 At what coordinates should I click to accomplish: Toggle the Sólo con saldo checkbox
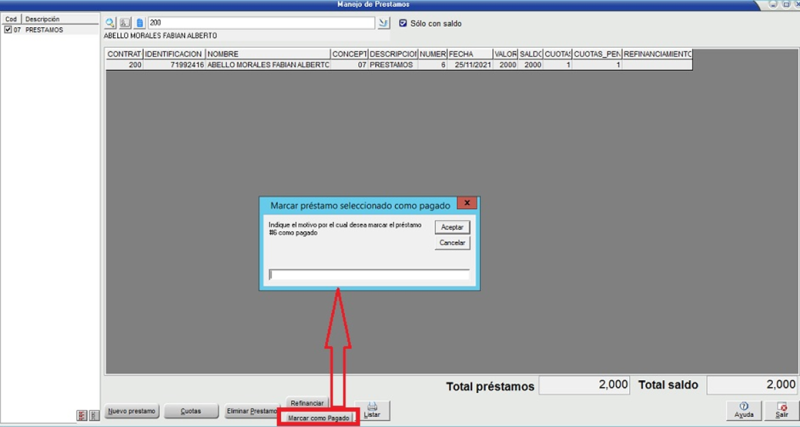(x=403, y=23)
